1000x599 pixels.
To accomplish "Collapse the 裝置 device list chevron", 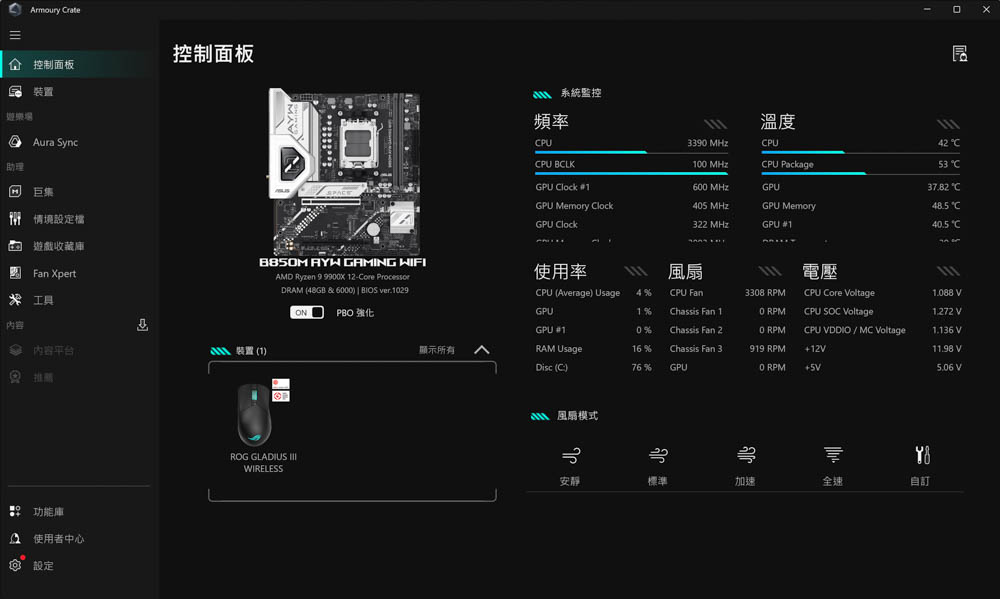I will (x=481, y=350).
